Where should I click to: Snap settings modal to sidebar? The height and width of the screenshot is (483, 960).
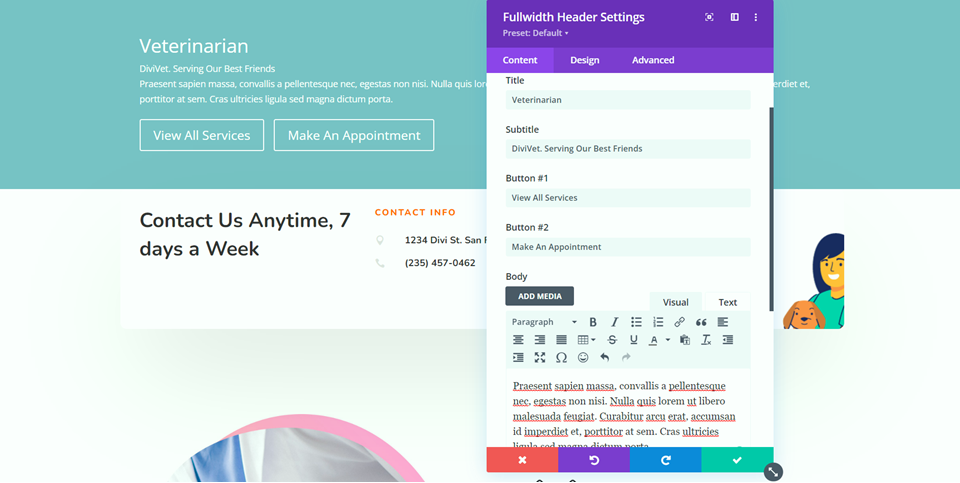click(735, 17)
